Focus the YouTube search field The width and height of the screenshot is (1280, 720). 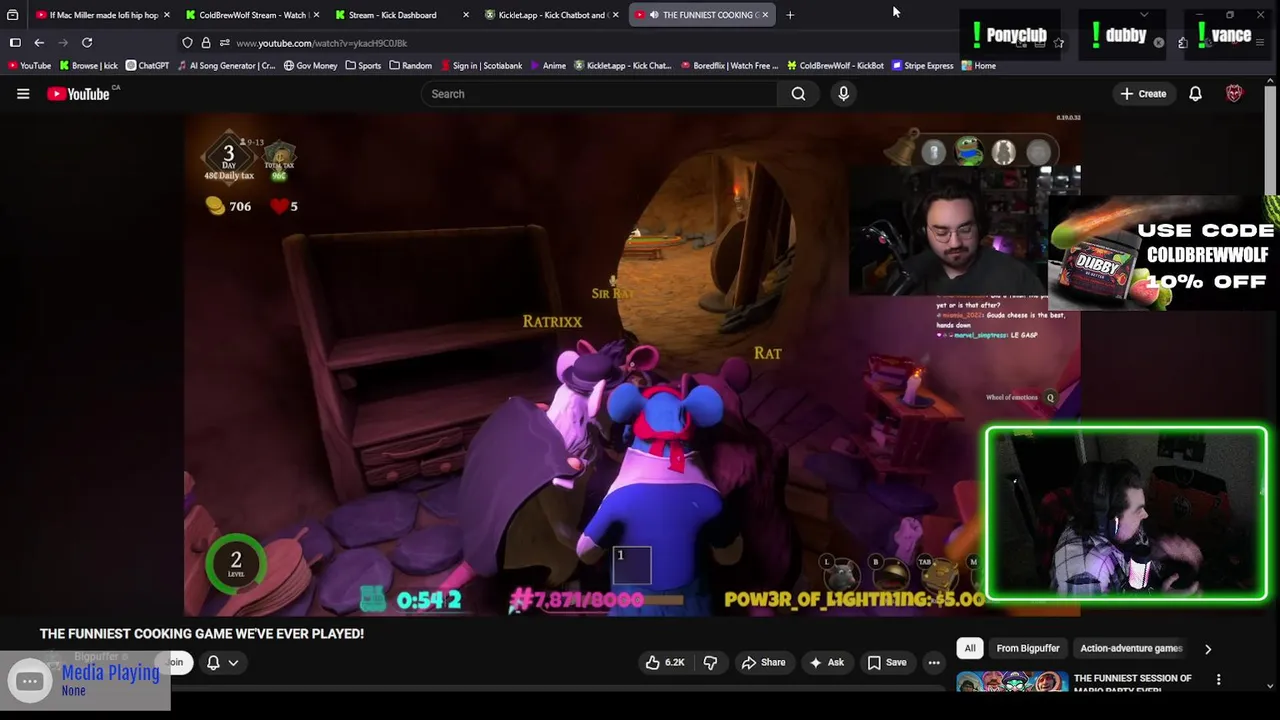[600, 94]
